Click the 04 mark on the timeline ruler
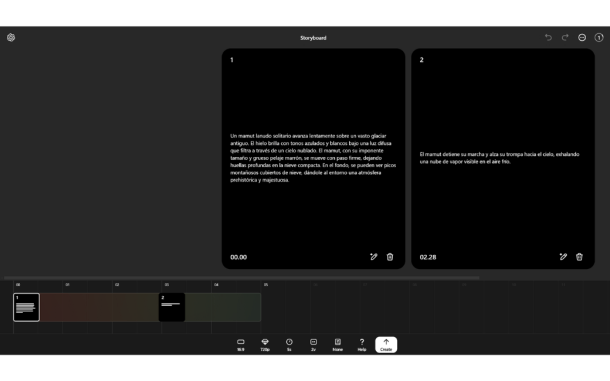The height and width of the screenshot is (381, 610). click(216, 285)
